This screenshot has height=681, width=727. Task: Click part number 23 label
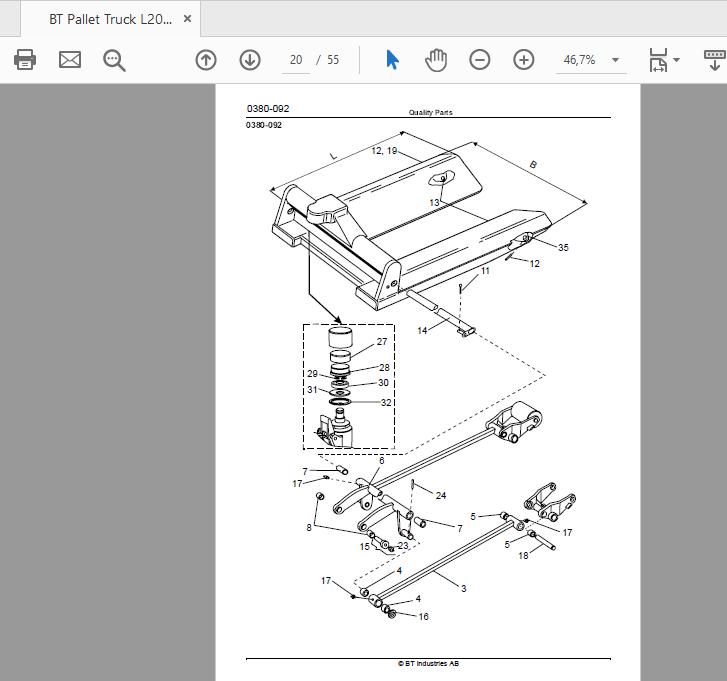click(403, 546)
